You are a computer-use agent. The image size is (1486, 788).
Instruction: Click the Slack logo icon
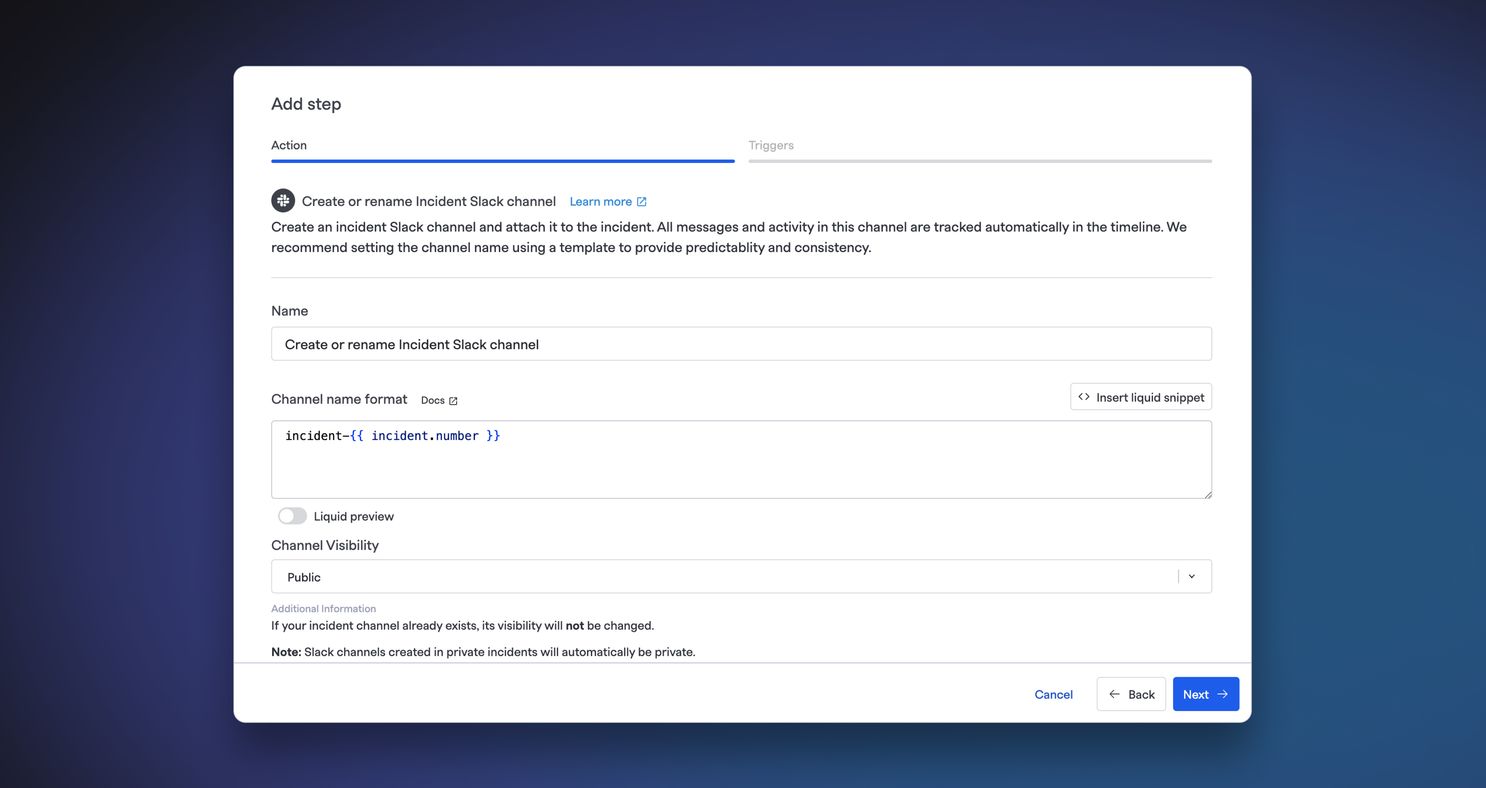283,201
